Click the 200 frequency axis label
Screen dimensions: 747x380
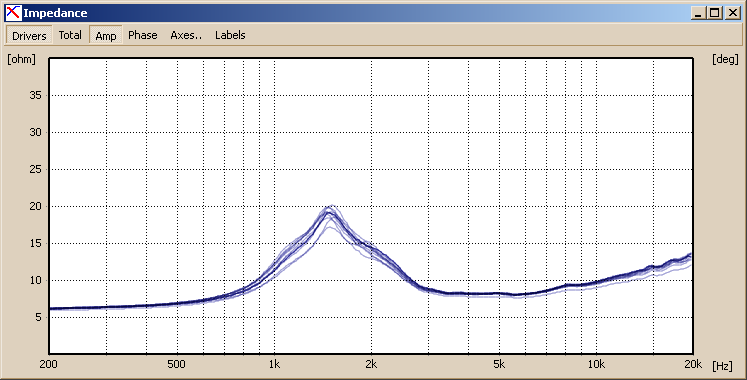[x=49, y=365]
